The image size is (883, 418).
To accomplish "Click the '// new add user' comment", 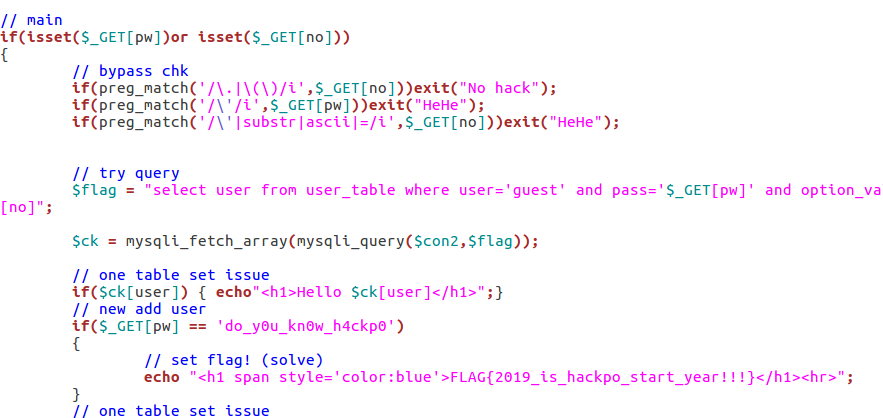I will pyautogui.click(x=140, y=309).
